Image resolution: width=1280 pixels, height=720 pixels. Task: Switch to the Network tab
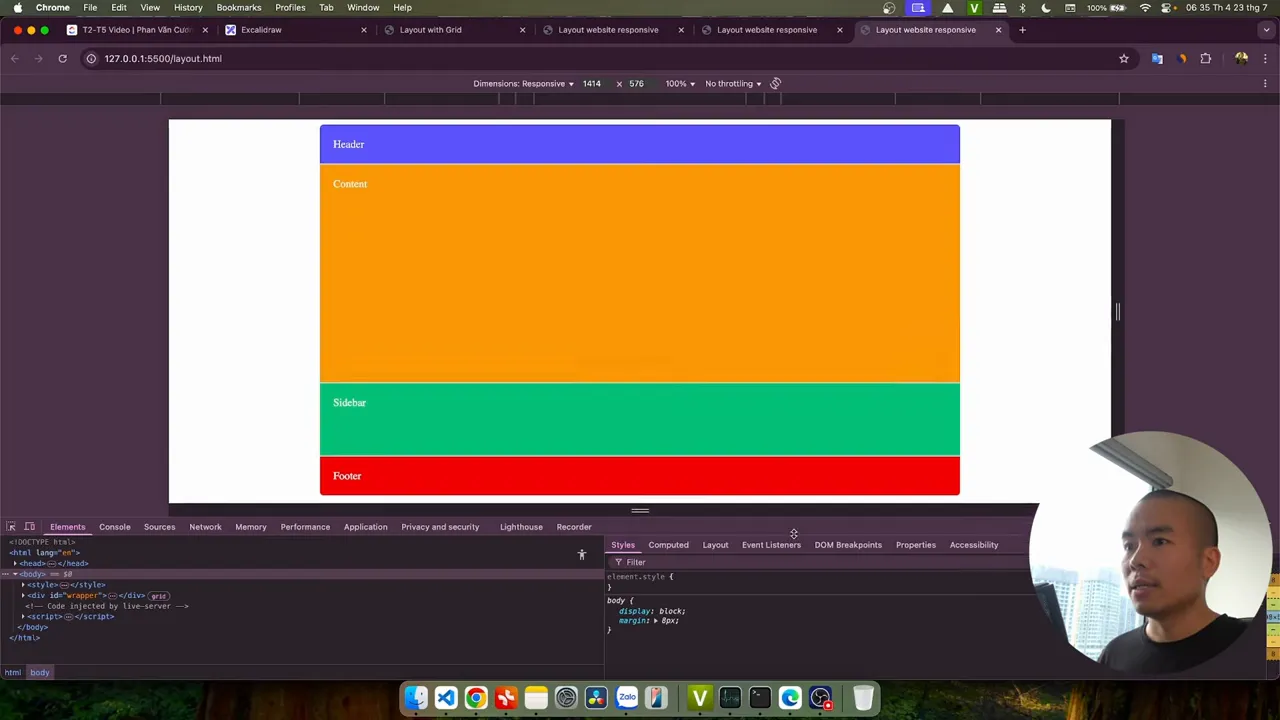pos(205,527)
